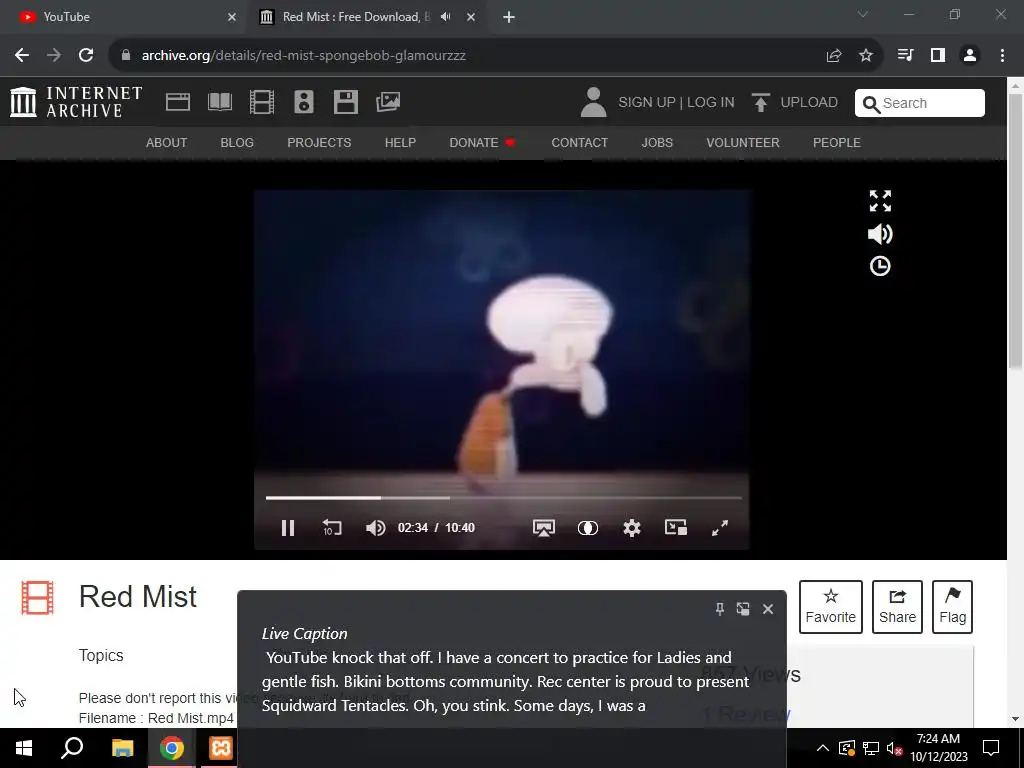The height and width of the screenshot is (768, 1024).
Task: Open the Windows notification center
Action: pyautogui.click(x=991, y=748)
